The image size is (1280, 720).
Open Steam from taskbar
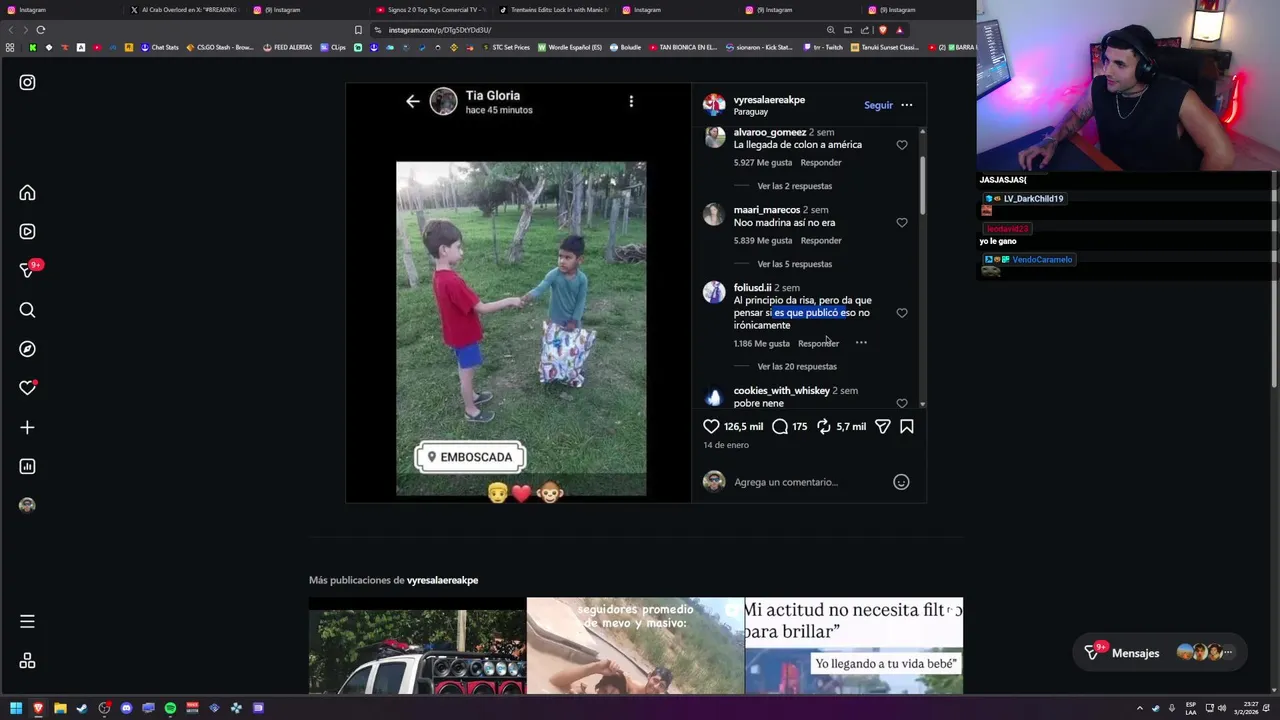click(x=82, y=708)
